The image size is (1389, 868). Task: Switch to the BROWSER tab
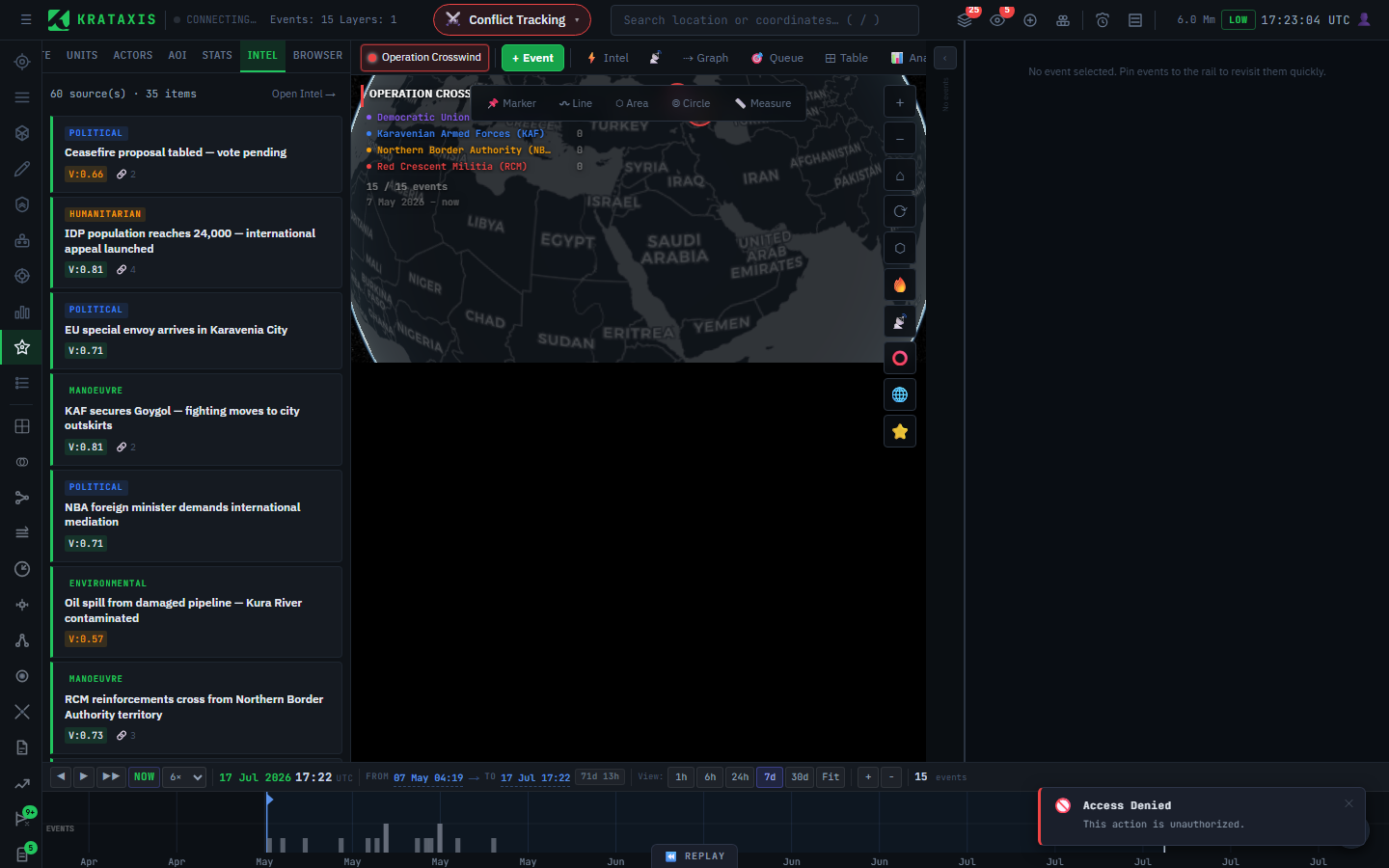click(x=317, y=55)
